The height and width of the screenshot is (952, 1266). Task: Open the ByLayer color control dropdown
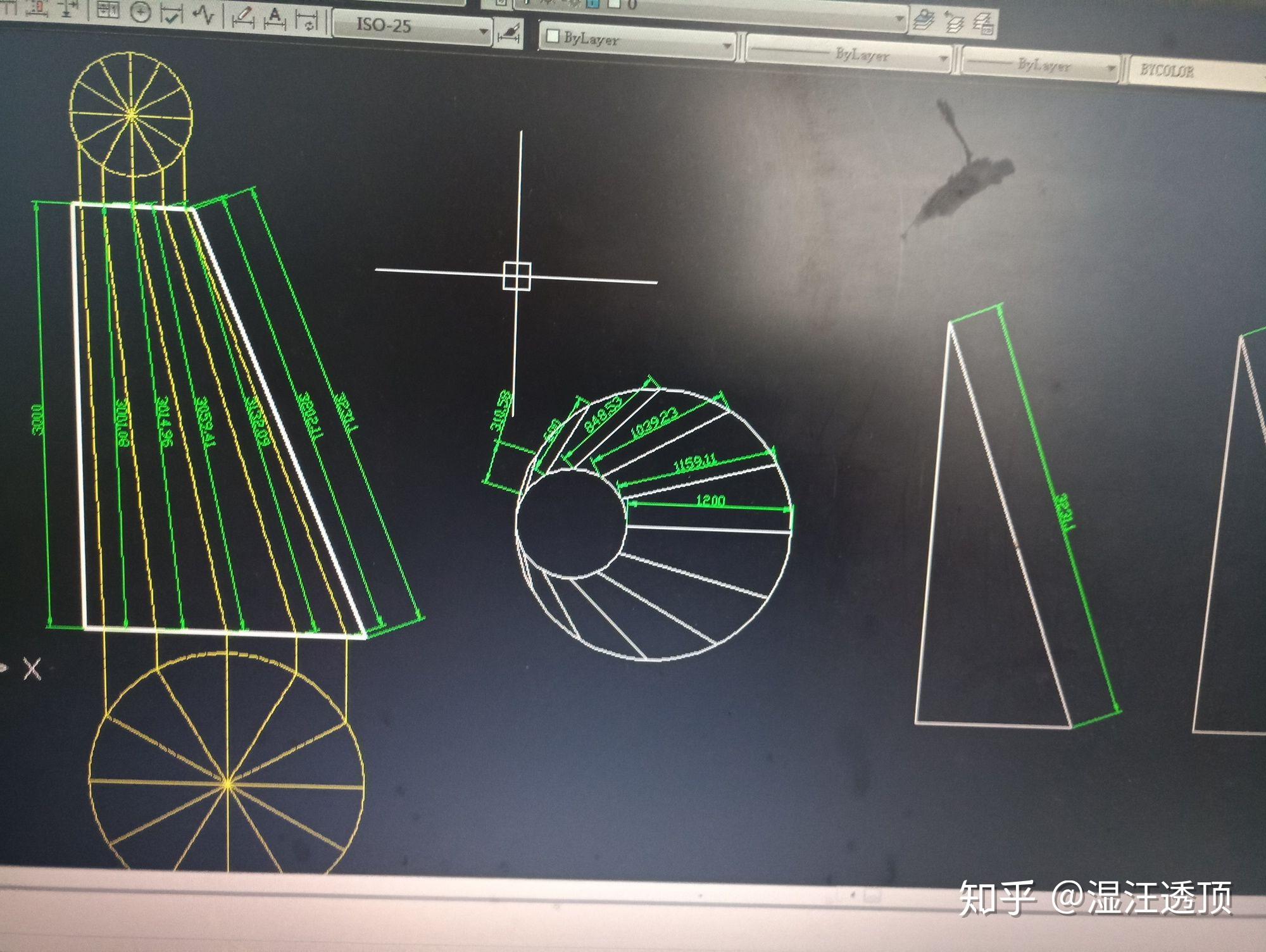727,46
